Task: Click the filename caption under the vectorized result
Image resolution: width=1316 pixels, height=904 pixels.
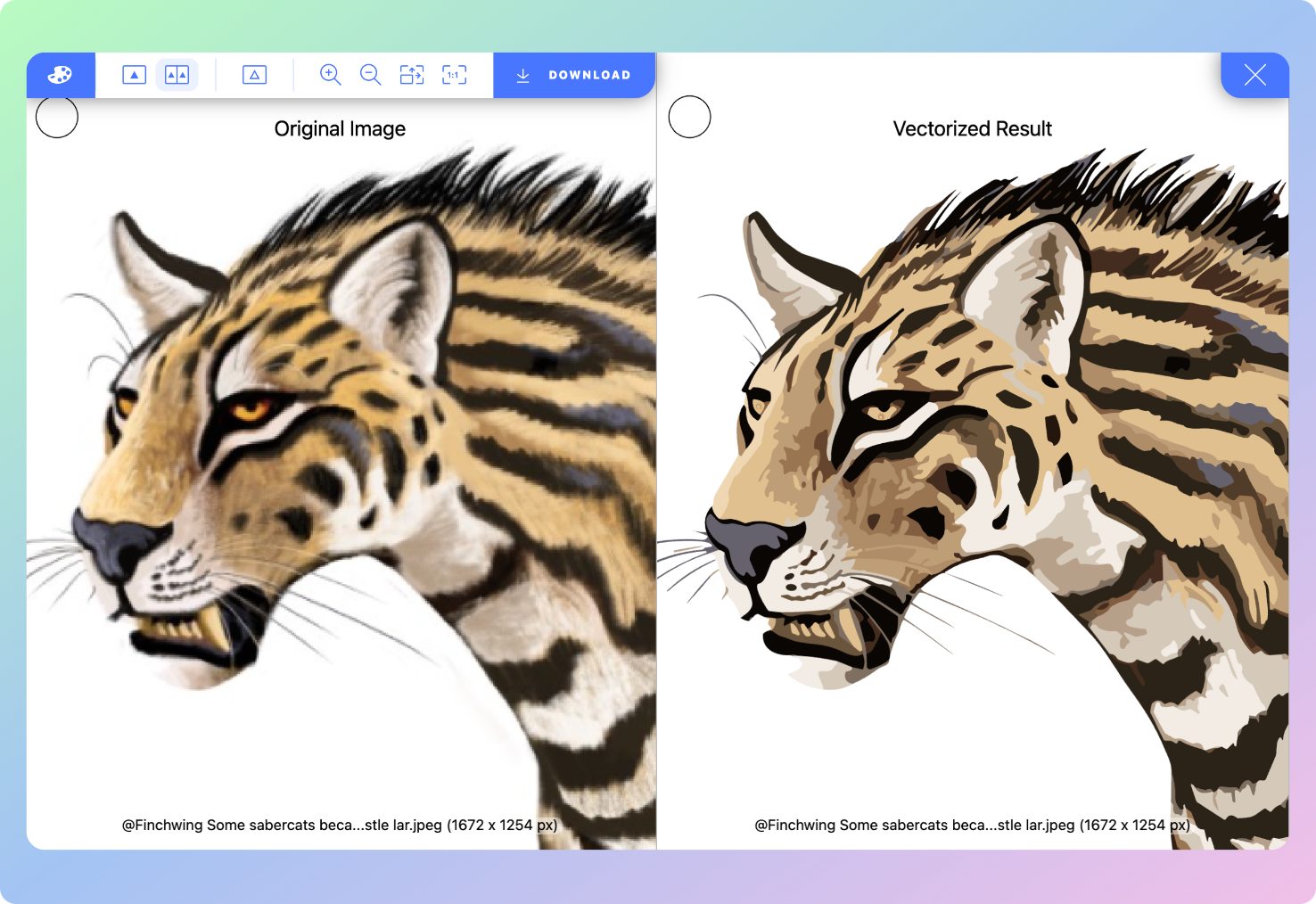Action: (972, 825)
